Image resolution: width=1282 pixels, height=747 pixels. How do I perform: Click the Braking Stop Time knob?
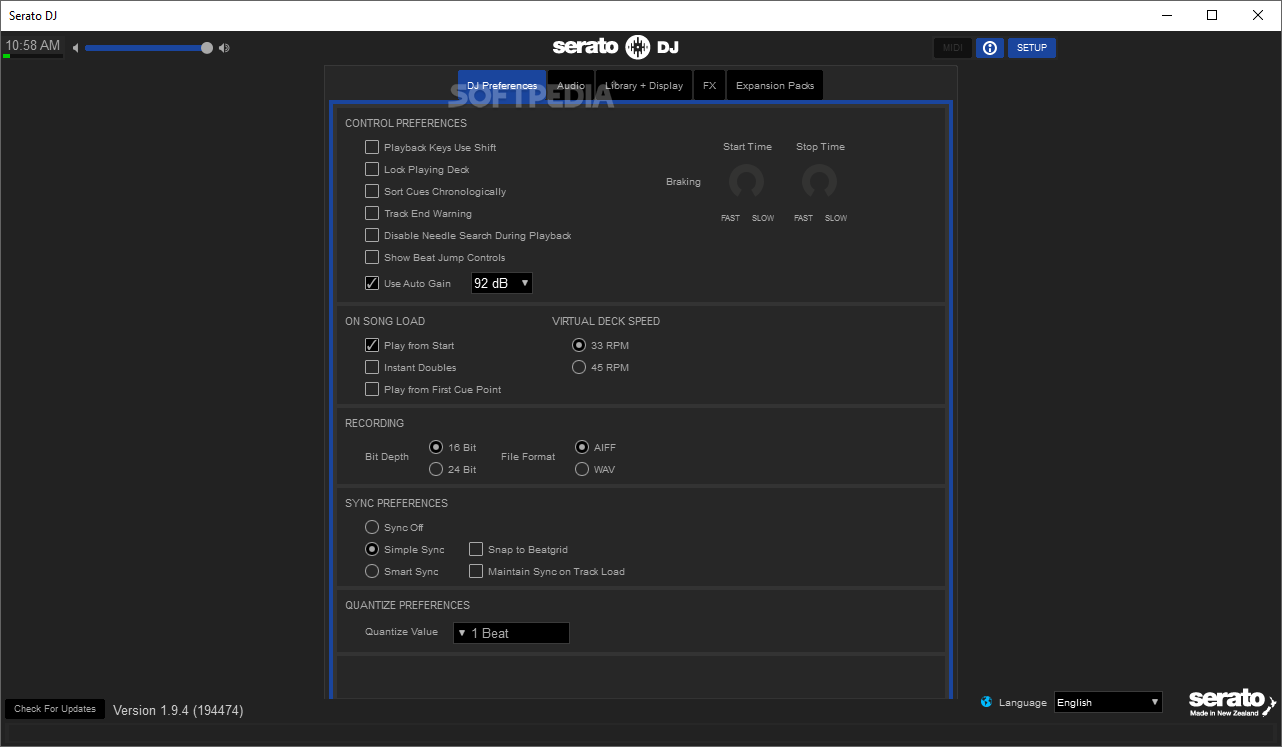point(819,182)
